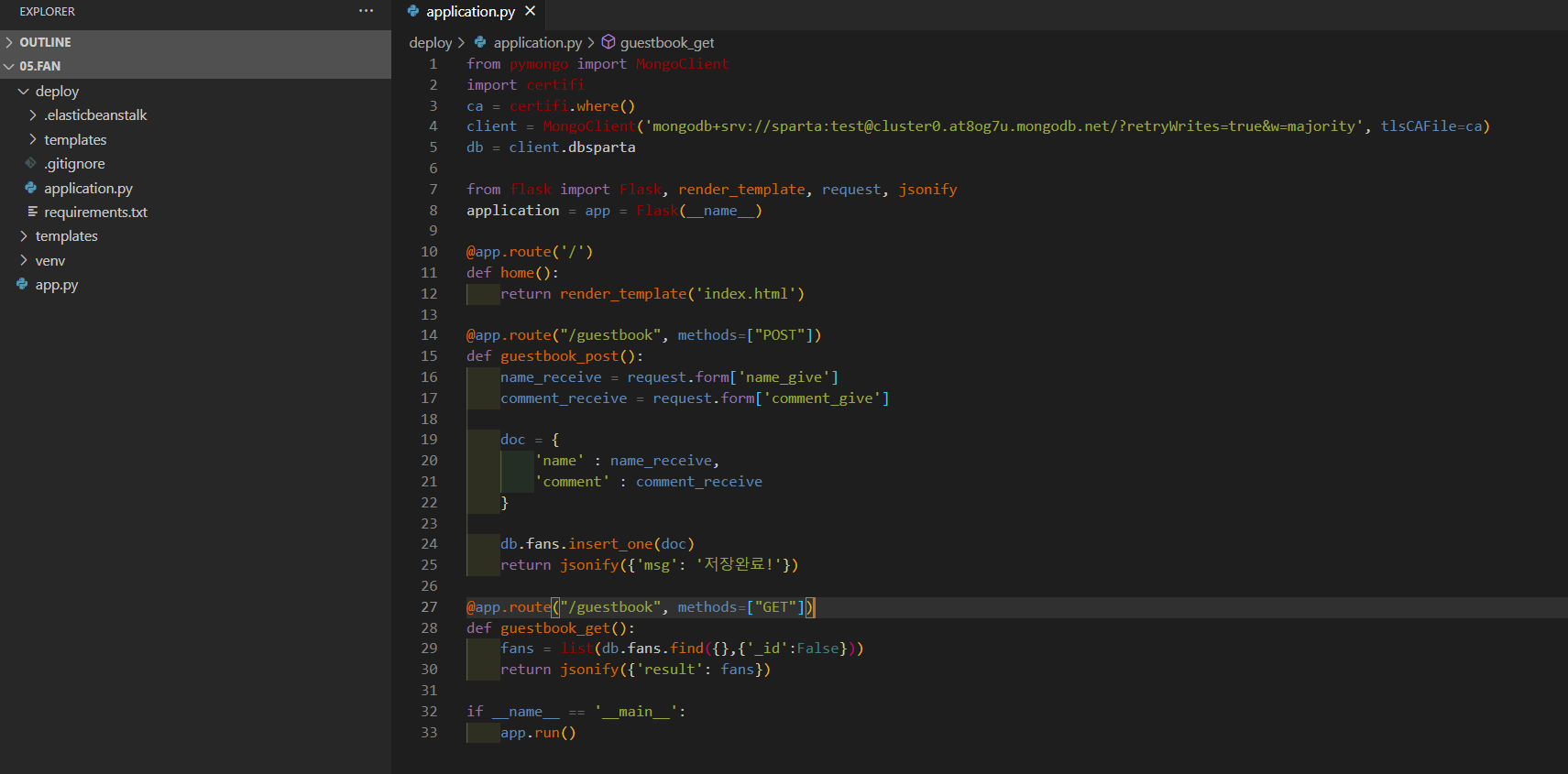
Task: Click 'index.html' string on line 12
Action: [x=746, y=294]
